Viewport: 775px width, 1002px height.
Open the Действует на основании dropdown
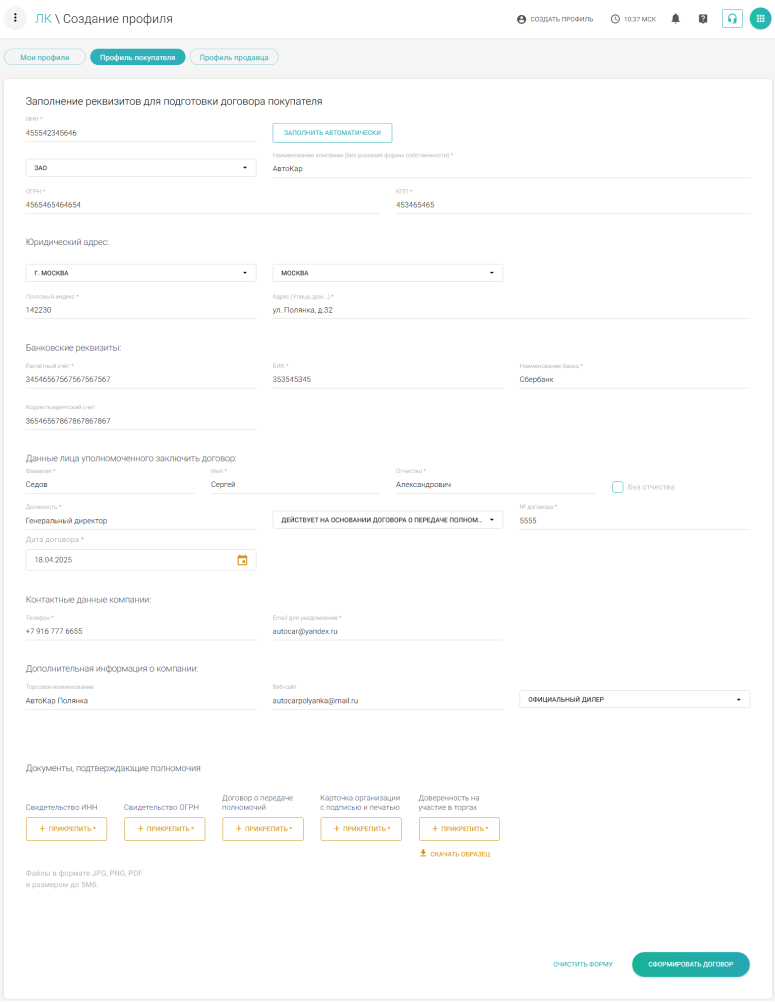(387, 520)
